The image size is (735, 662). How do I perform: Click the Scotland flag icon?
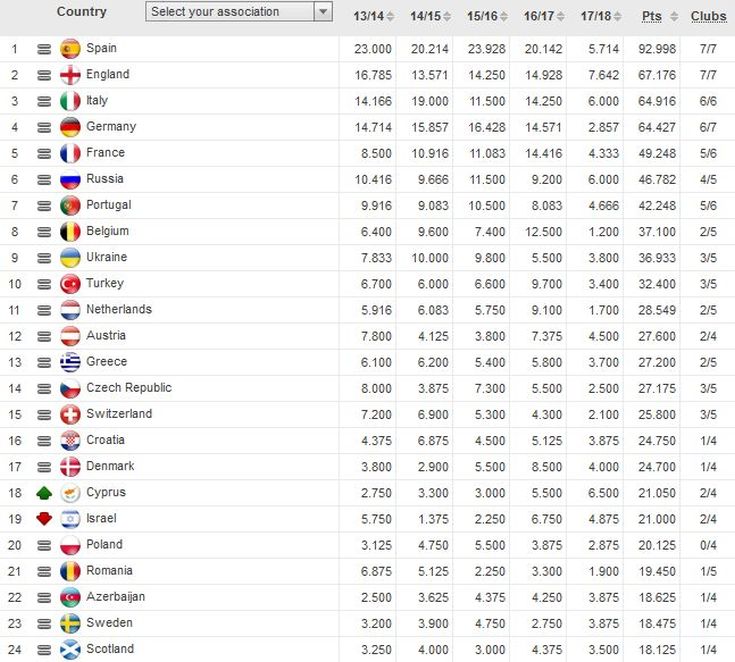coord(70,649)
